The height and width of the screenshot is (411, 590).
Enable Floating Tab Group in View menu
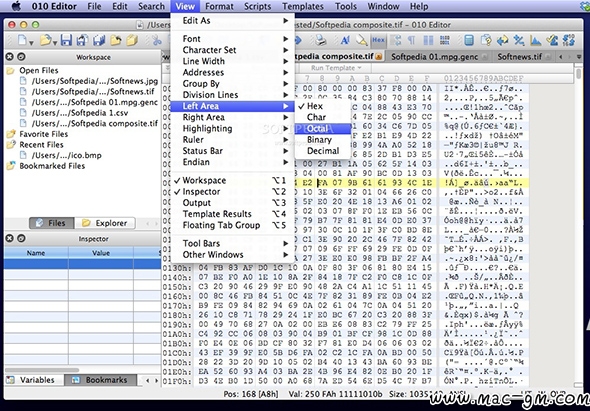pyautogui.click(x=233, y=225)
